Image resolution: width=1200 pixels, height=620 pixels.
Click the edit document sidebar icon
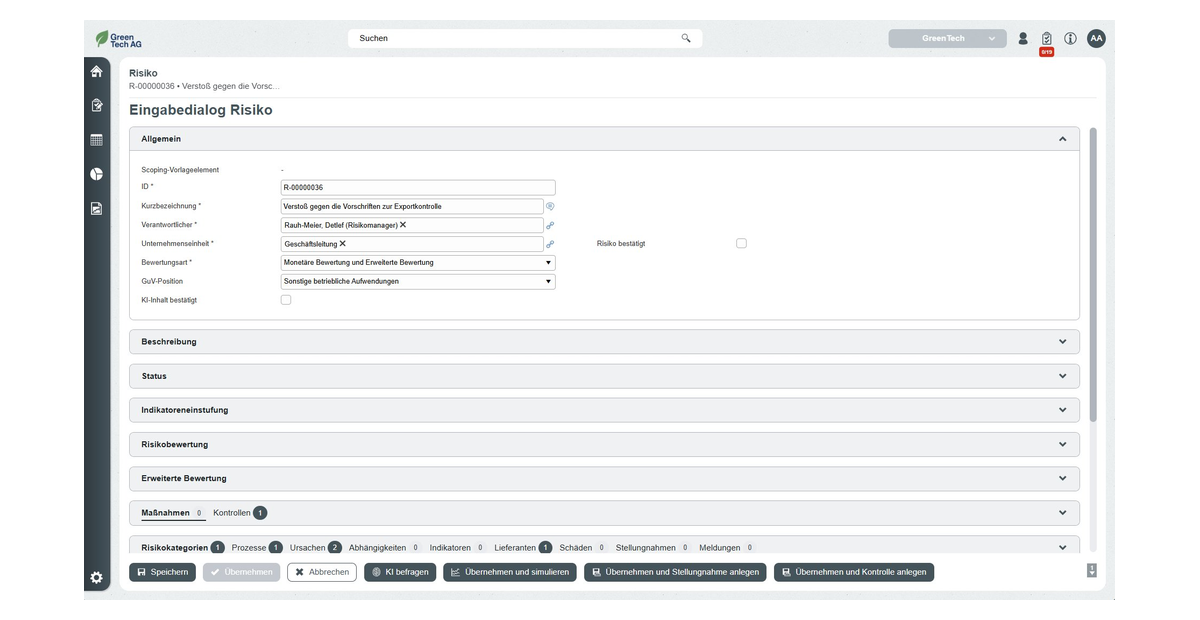coord(96,105)
